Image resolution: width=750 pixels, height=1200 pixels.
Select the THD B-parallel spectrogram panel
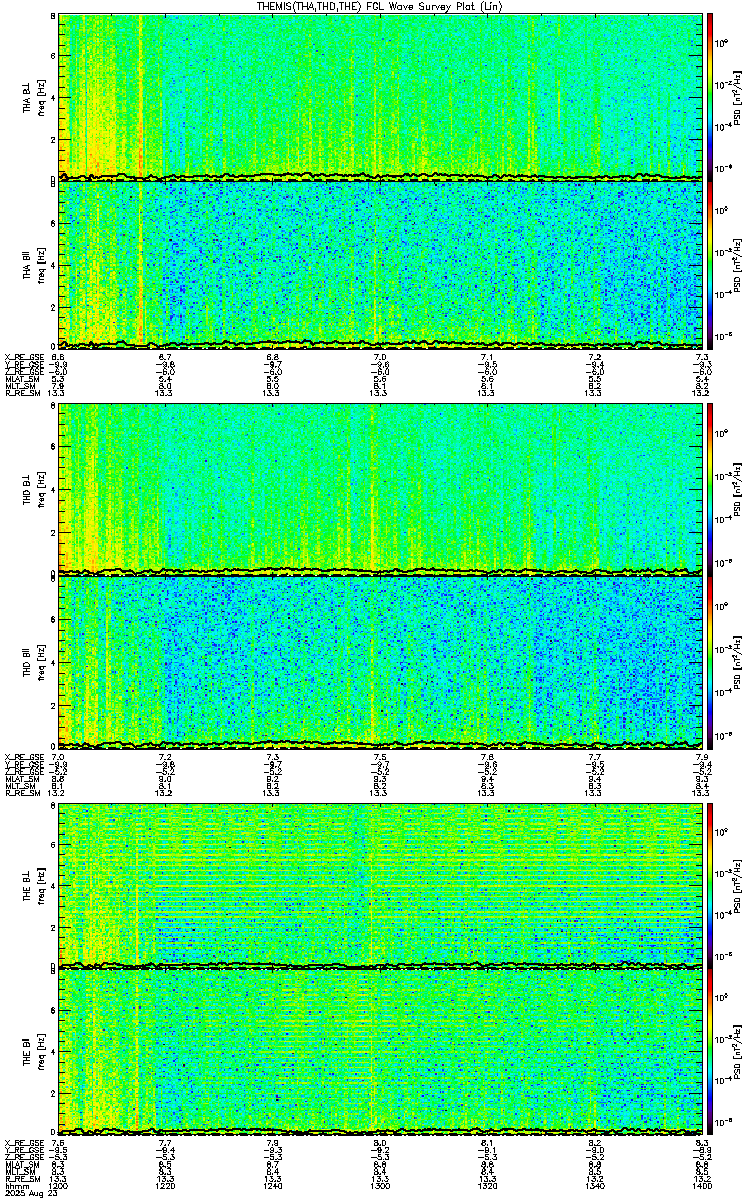[x=380, y=659]
